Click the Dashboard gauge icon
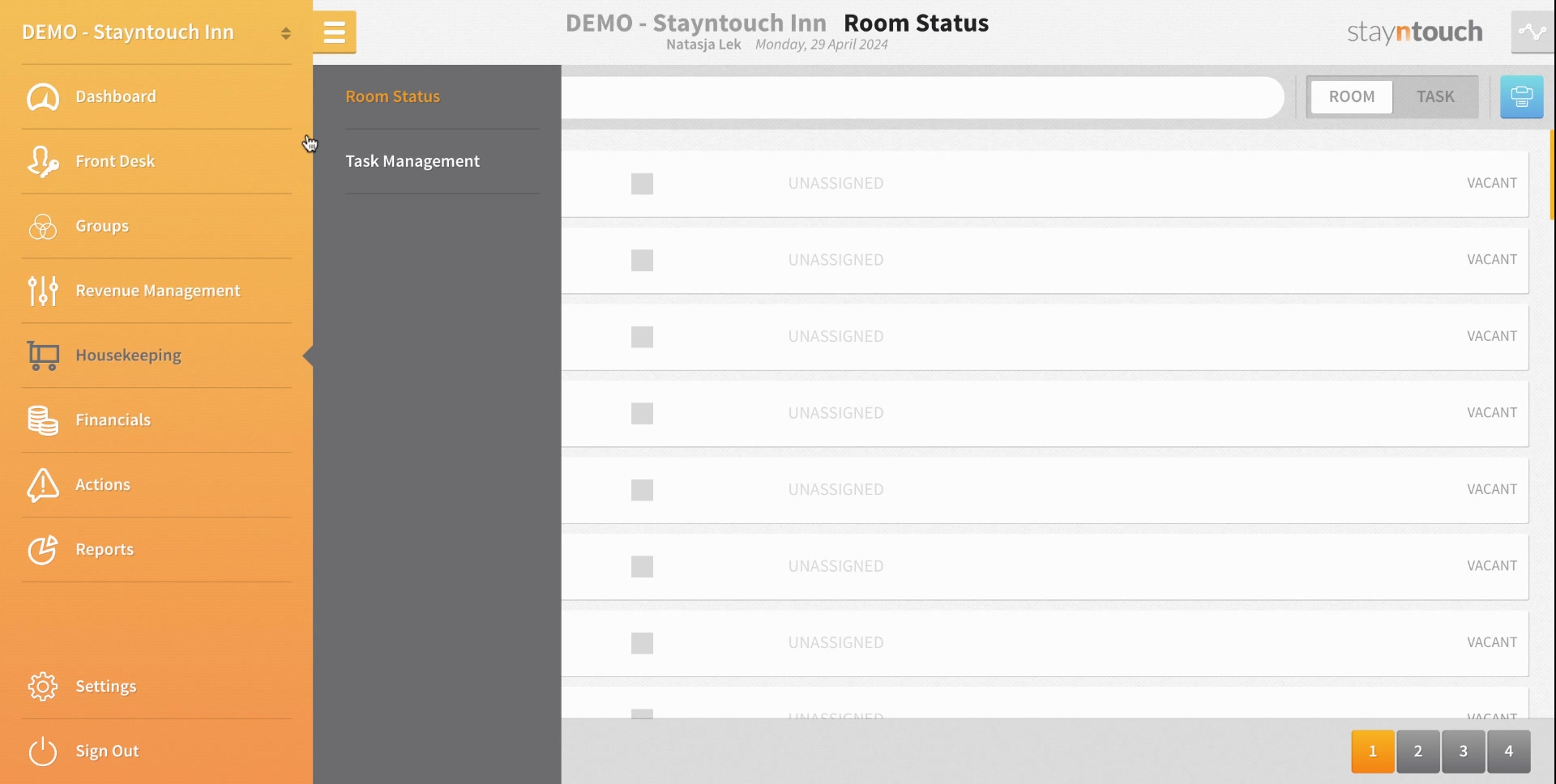This screenshot has height=784, width=1556. [x=42, y=97]
